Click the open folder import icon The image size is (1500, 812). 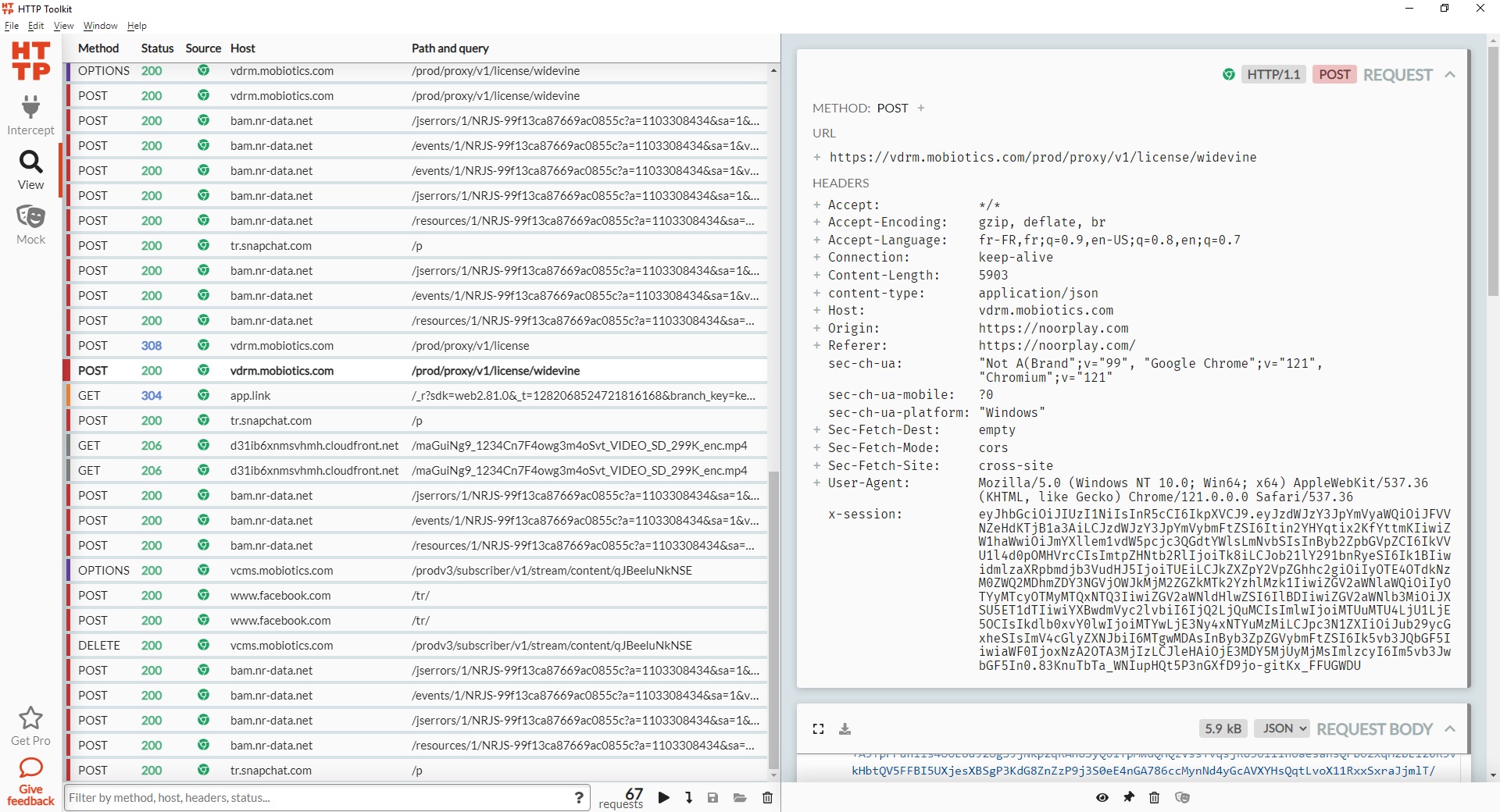(x=740, y=797)
